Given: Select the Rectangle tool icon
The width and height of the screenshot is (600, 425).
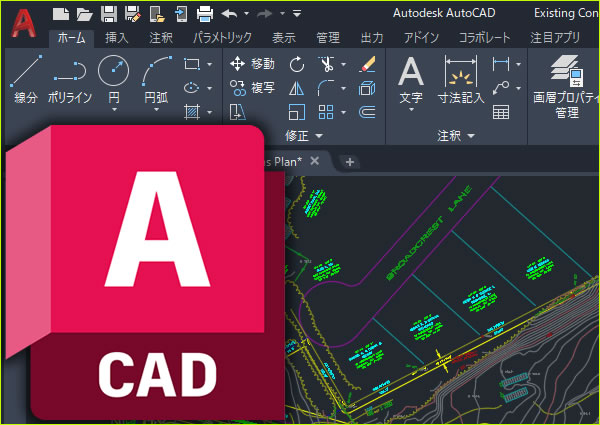Looking at the screenshot, I should (x=192, y=64).
